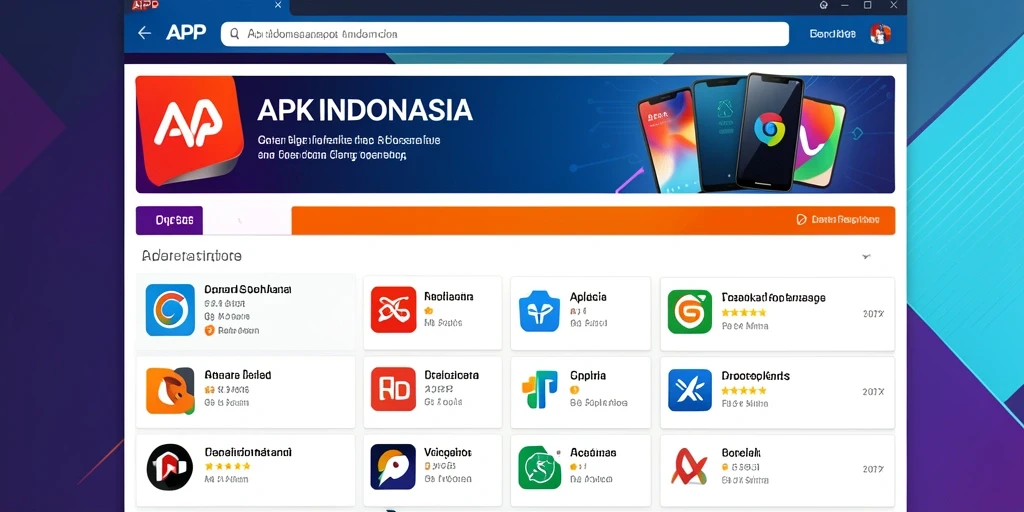Open the red A icon of Borelalk
This screenshot has height=512, width=1024.
pos(690,466)
